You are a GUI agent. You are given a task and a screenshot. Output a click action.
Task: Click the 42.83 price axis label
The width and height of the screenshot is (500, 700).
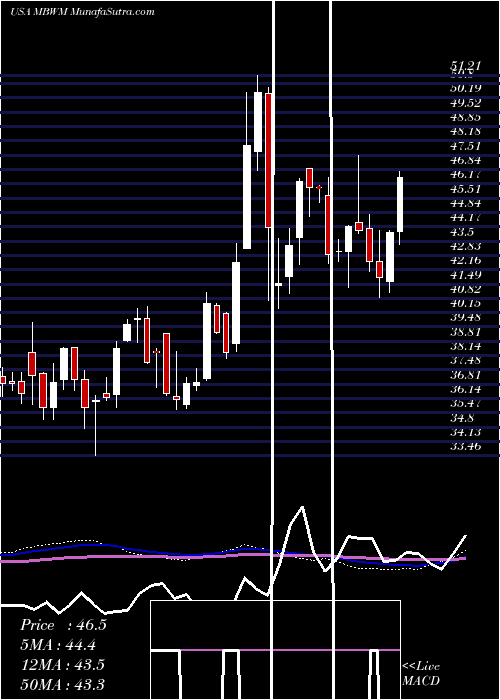(x=465, y=246)
